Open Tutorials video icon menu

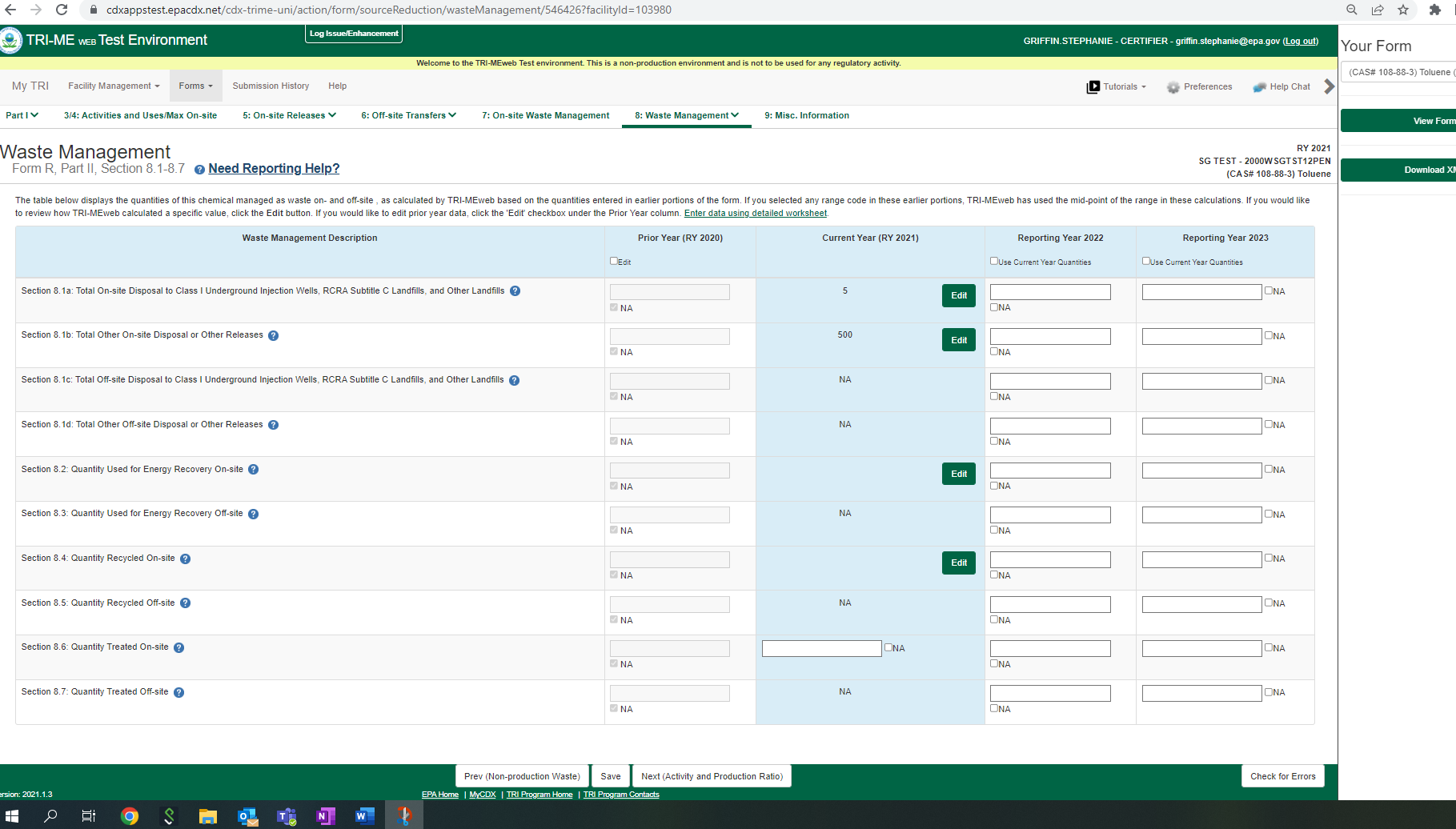(1093, 87)
